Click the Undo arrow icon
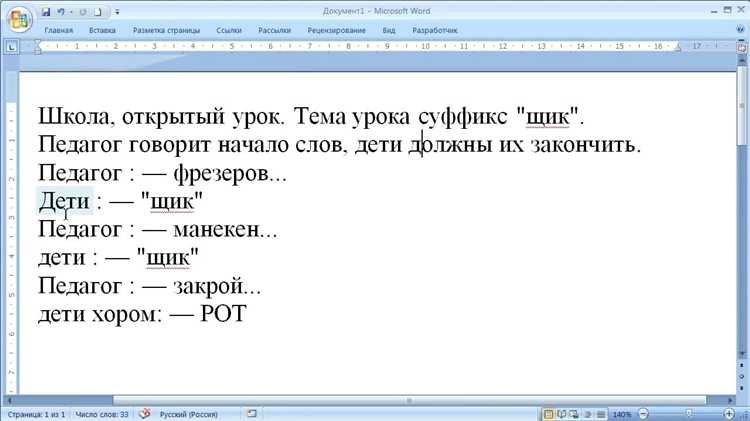 [x=62, y=11]
